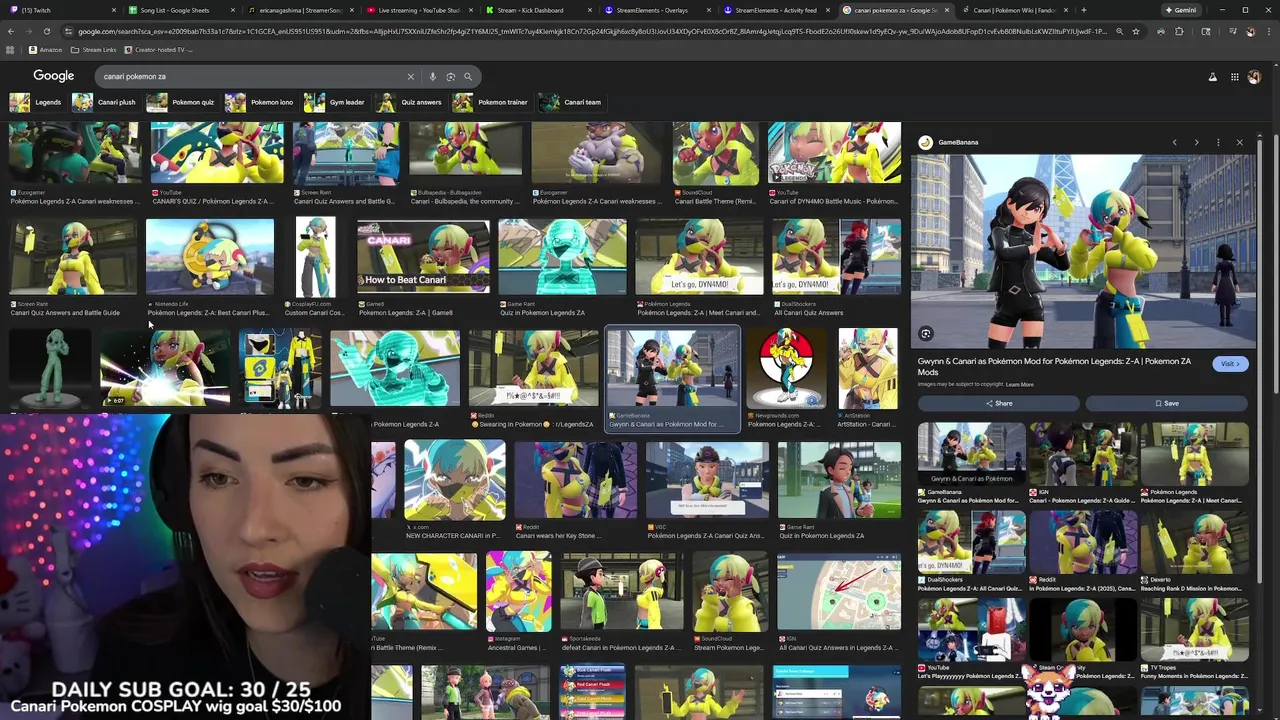Open Canari Battle Theme SoundCloud result

715,153
